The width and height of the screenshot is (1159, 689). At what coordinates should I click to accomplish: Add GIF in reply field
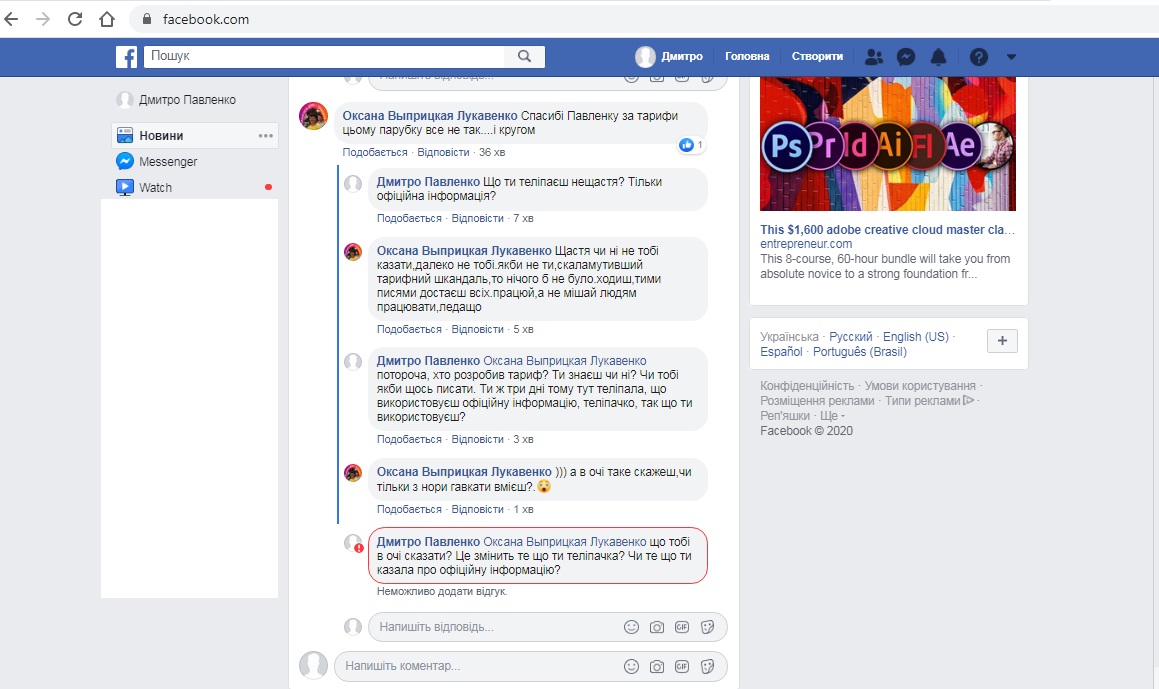682,627
